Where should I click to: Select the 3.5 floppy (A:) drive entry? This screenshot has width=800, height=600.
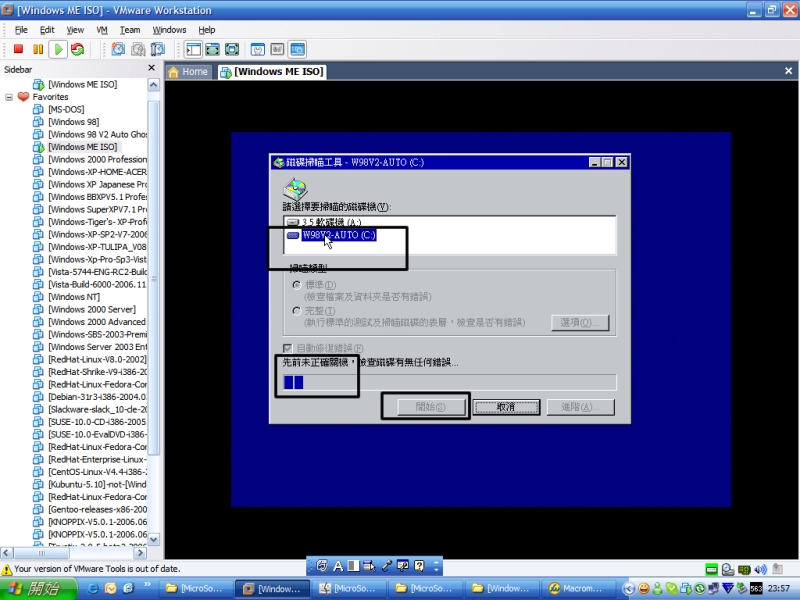324,222
